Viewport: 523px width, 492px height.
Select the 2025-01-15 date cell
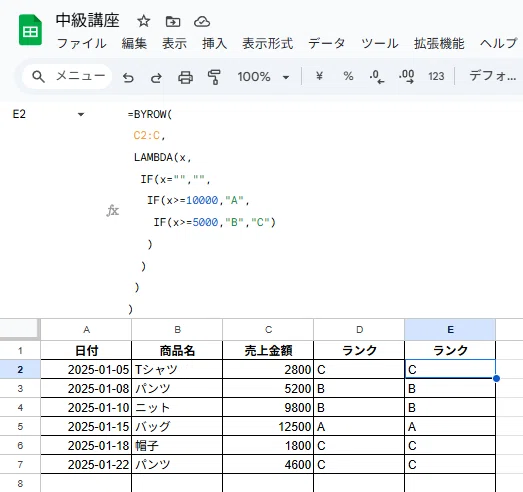pyautogui.click(x=86, y=426)
